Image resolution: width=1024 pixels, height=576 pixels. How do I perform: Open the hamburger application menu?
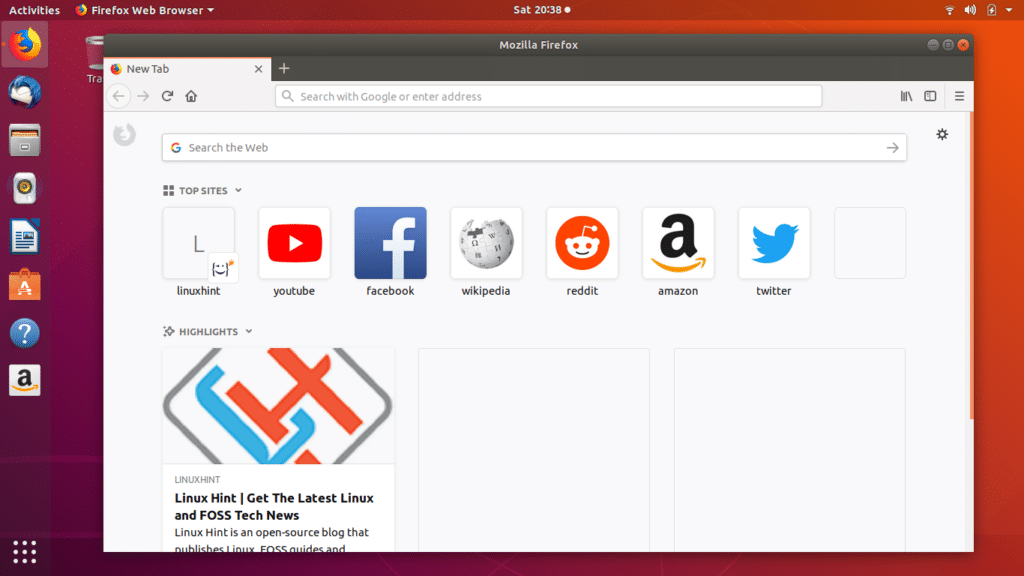pos(959,96)
